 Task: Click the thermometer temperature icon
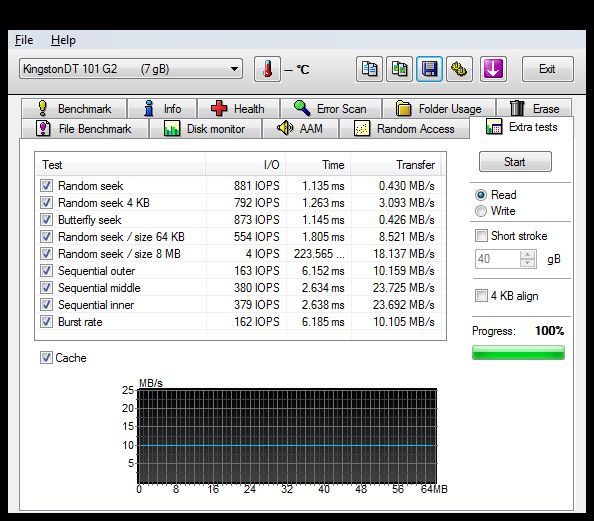click(x=267, y=69)
